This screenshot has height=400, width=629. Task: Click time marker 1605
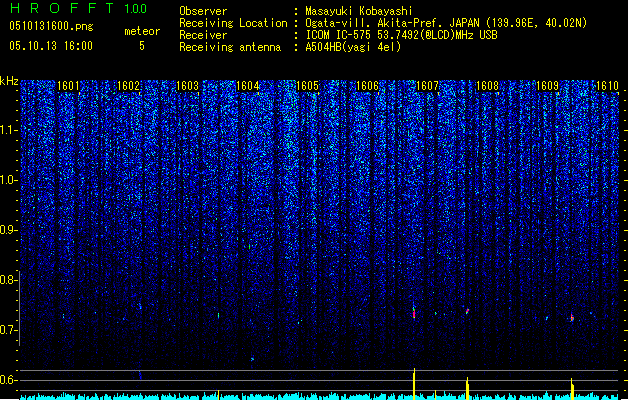pos(307,86)
